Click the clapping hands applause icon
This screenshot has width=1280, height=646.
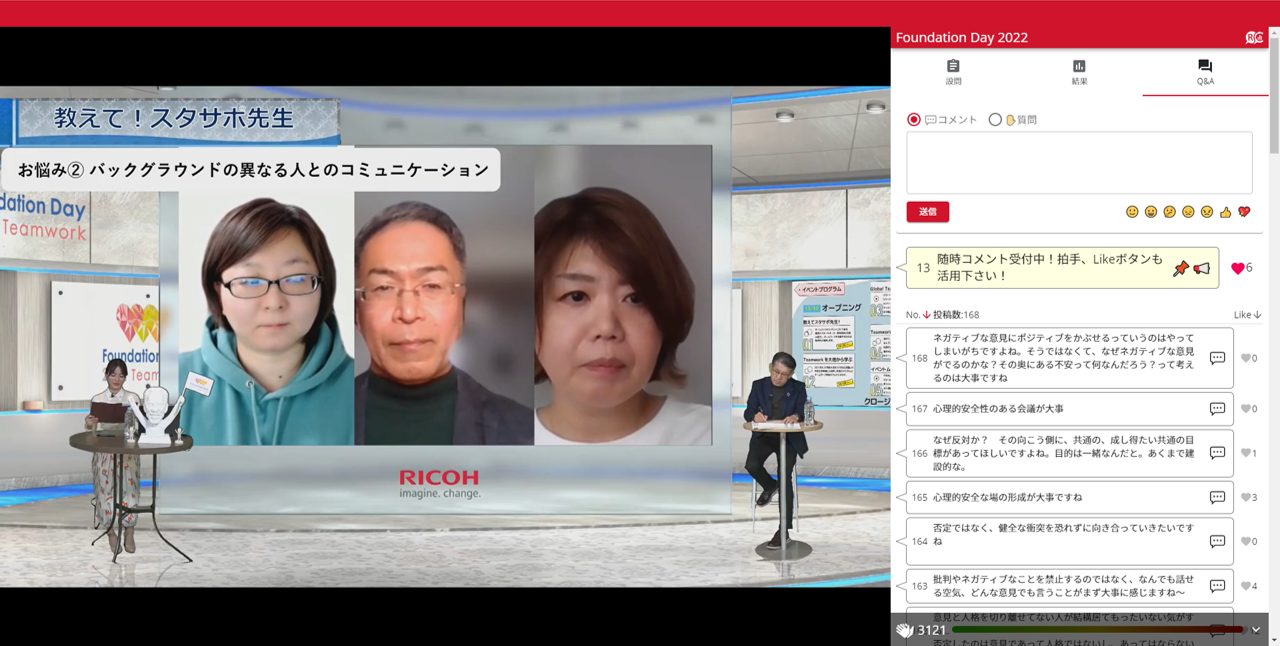[904, 630]
